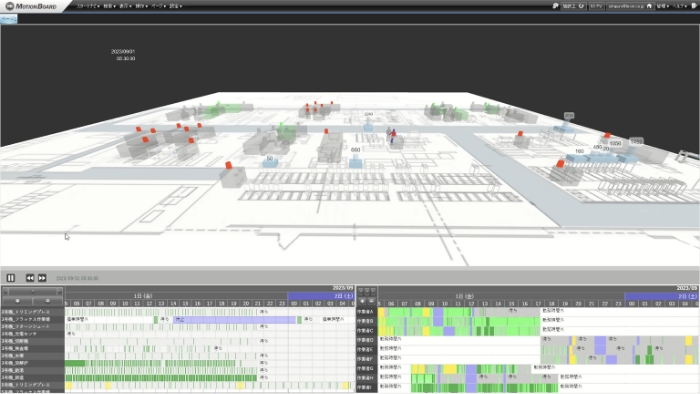The width and height of the screenshot is (700, 394).
Task: Select the 2号機_トリミングプレス equipment row
Action: [x=32, y=312]
